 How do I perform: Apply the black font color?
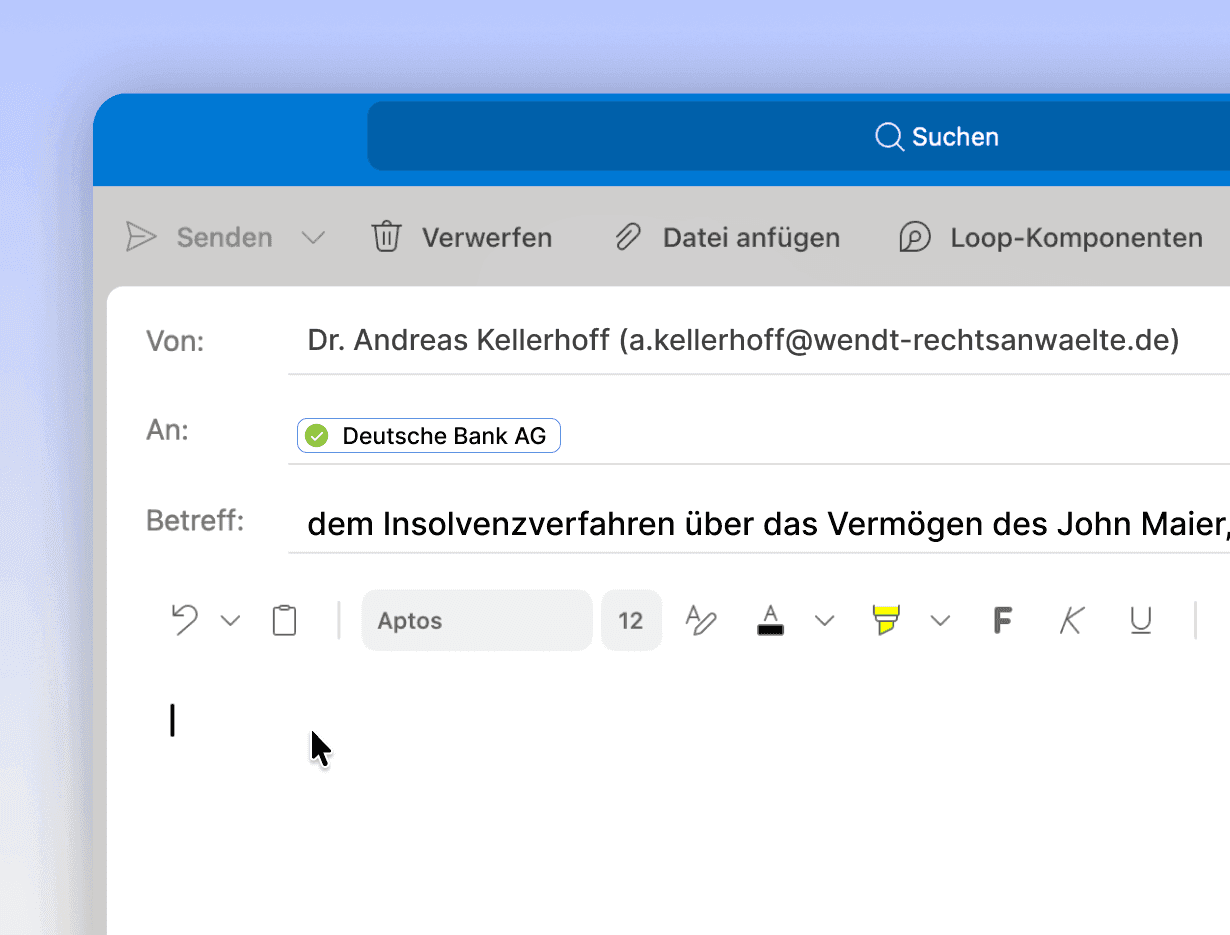tap(770, 620)
